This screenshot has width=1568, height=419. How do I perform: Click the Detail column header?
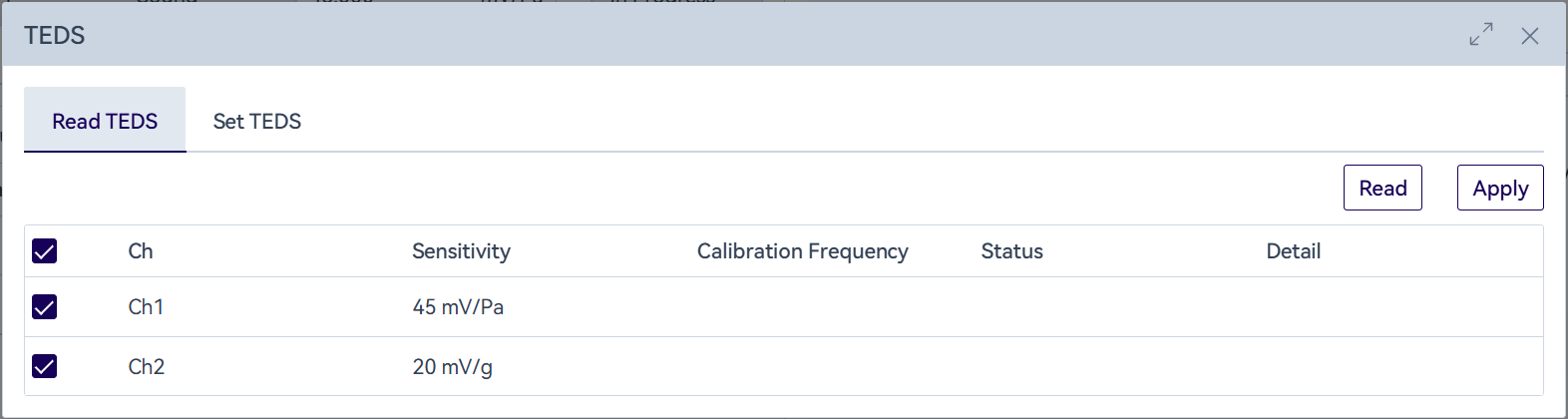click(1293, 251)
